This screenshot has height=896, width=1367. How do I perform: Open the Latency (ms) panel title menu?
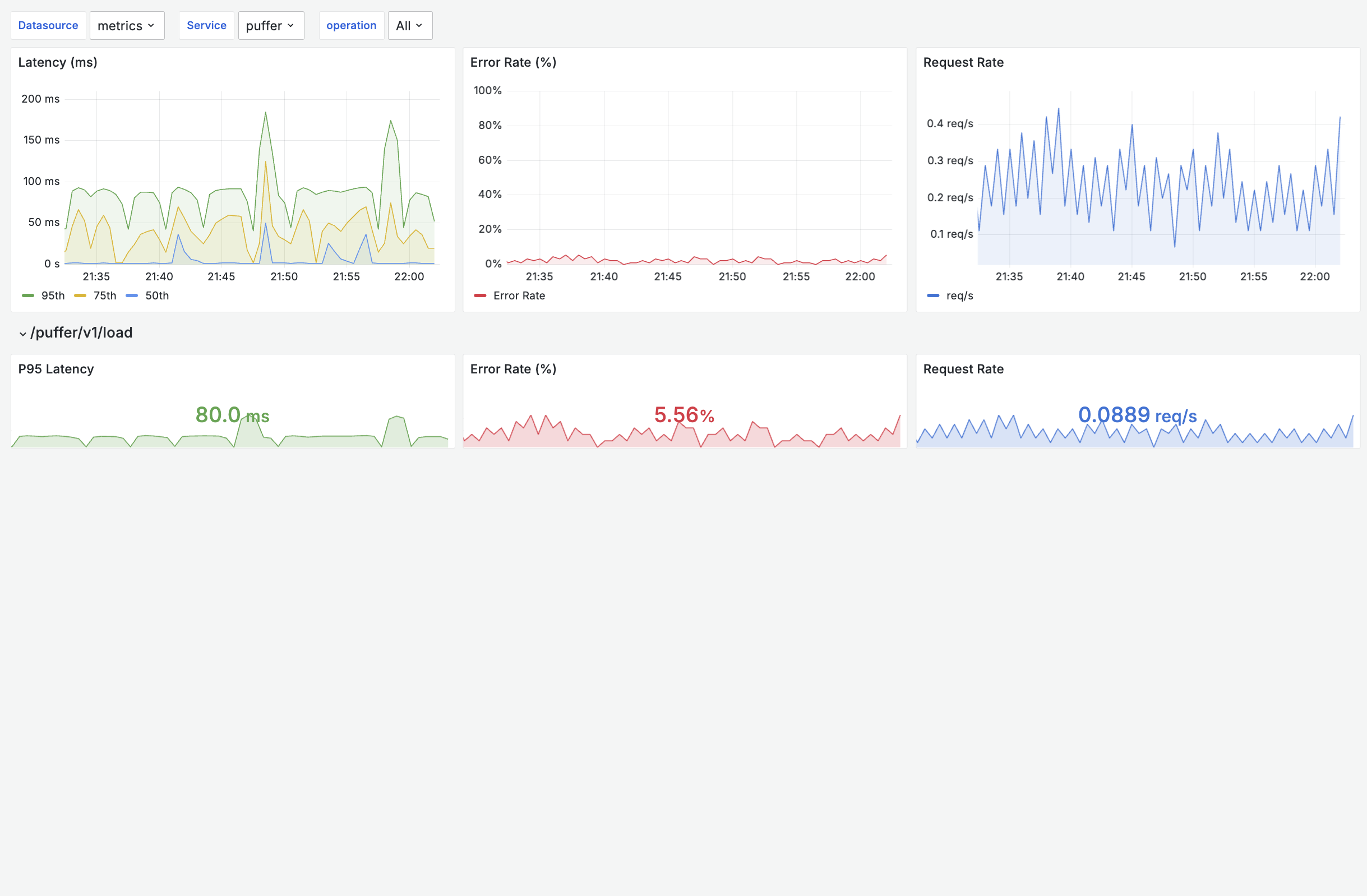[57, 62]
